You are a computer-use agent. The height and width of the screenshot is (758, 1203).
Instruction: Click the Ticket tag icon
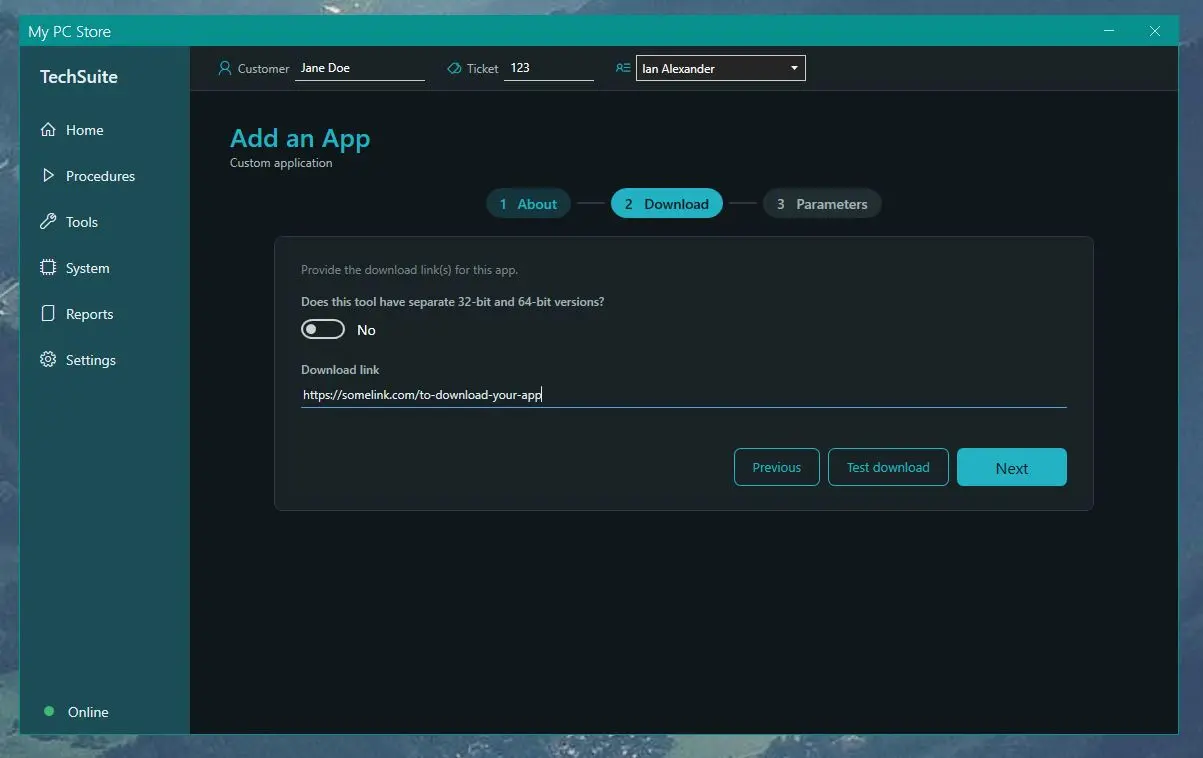(x=454, y=69)
